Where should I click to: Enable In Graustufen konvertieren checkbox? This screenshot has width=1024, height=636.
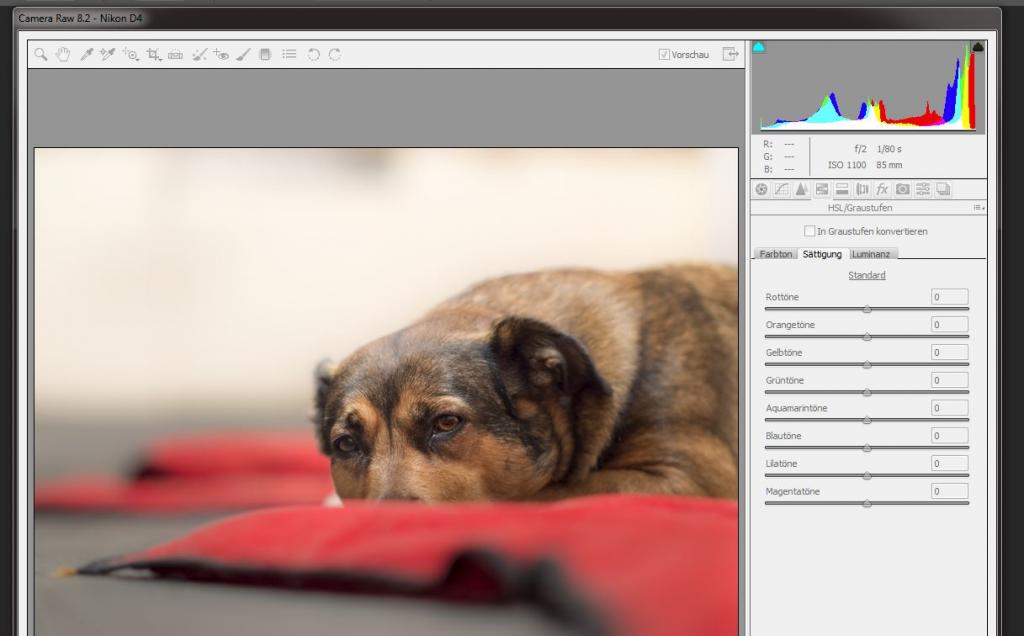point(810,231)
